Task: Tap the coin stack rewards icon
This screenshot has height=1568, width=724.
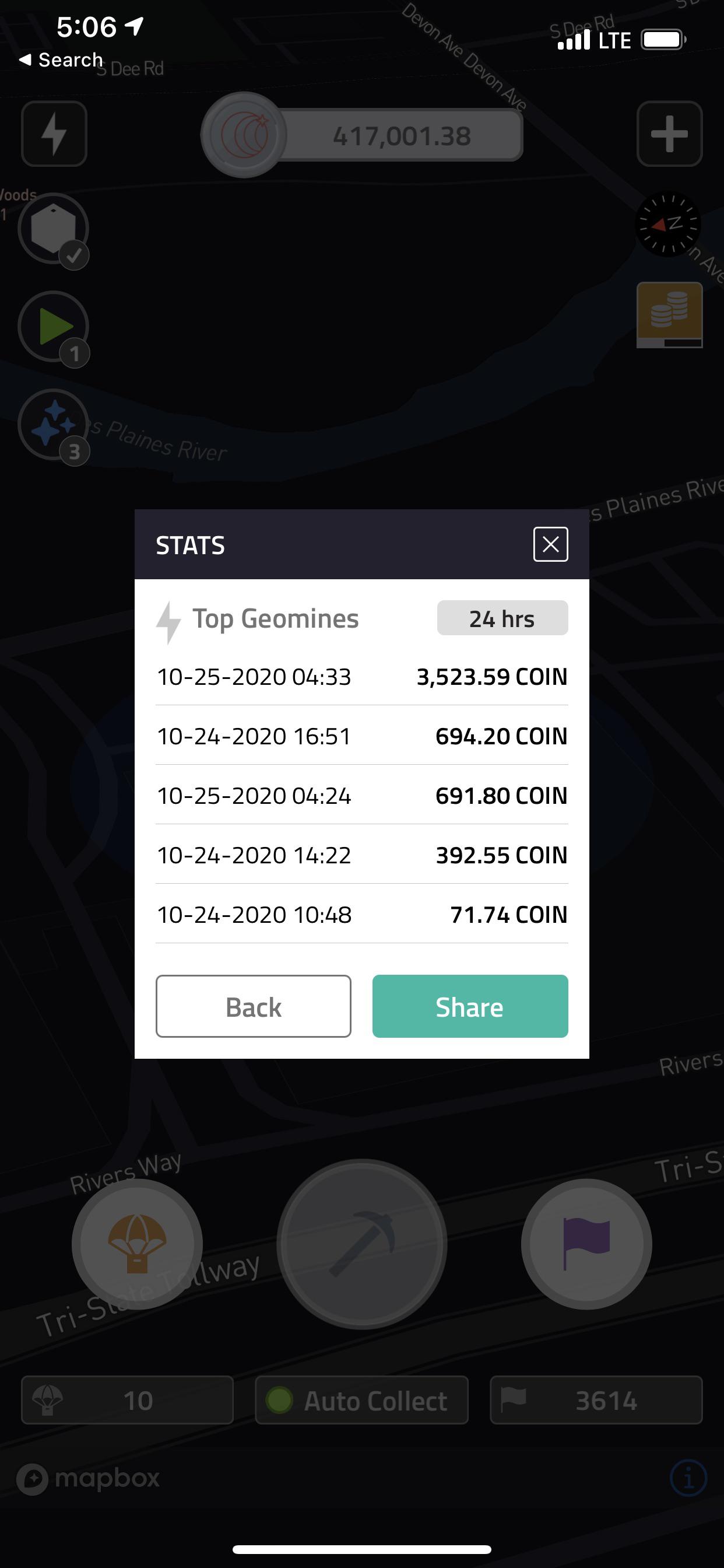Action: tap(668, 316)
